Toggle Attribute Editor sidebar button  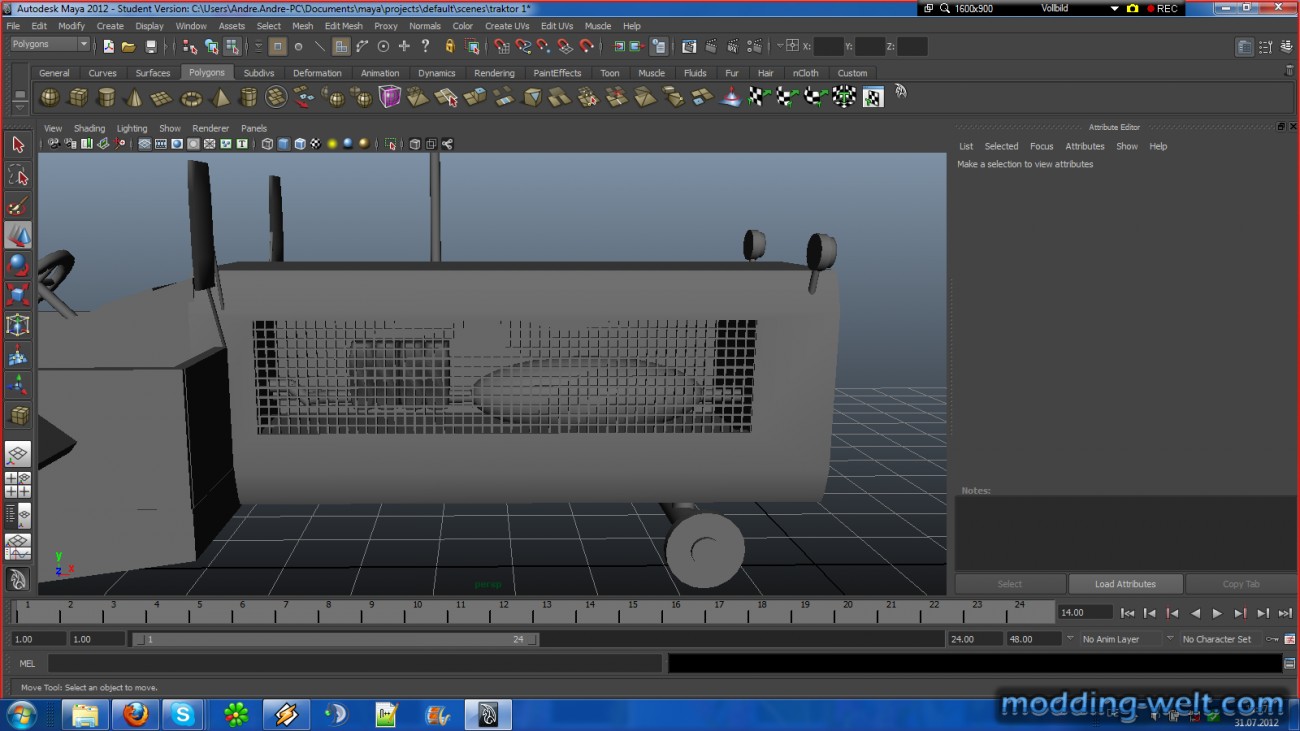1244,47
